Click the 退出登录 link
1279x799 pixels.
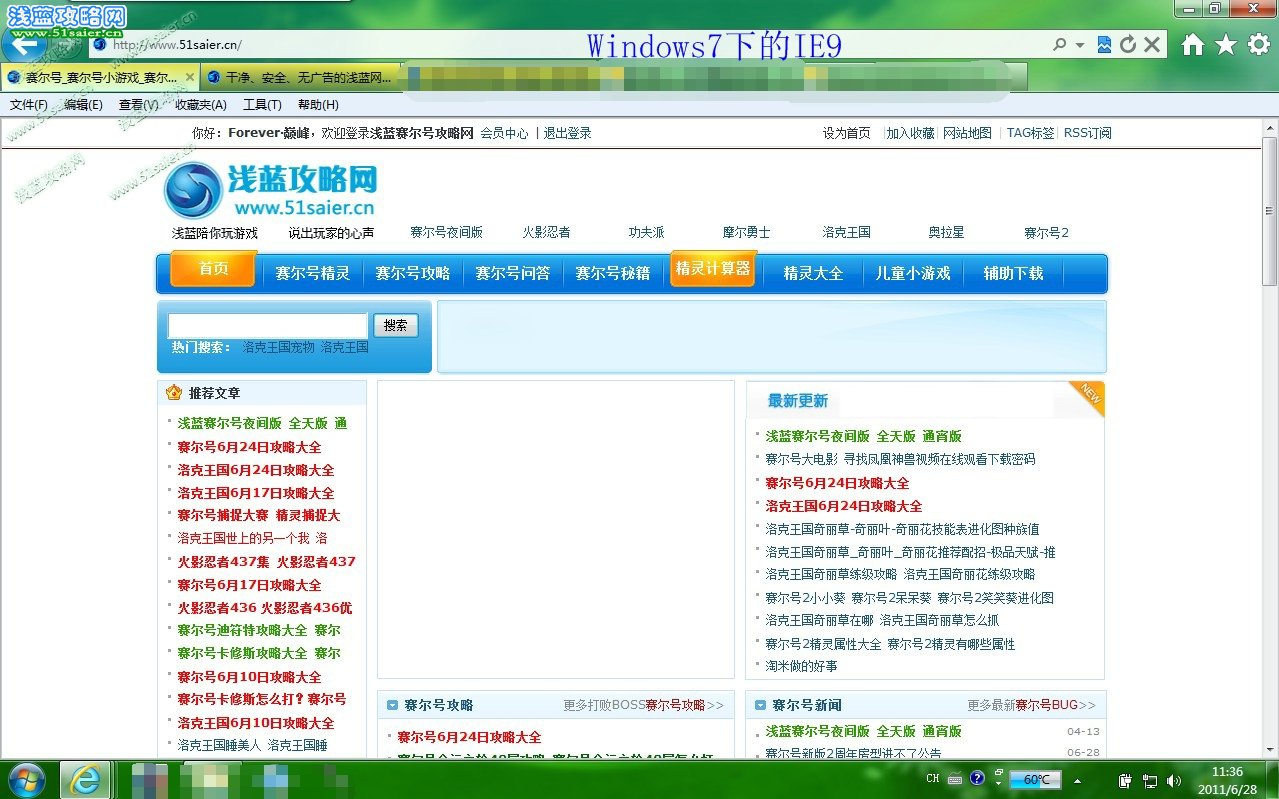click(567, 133)
